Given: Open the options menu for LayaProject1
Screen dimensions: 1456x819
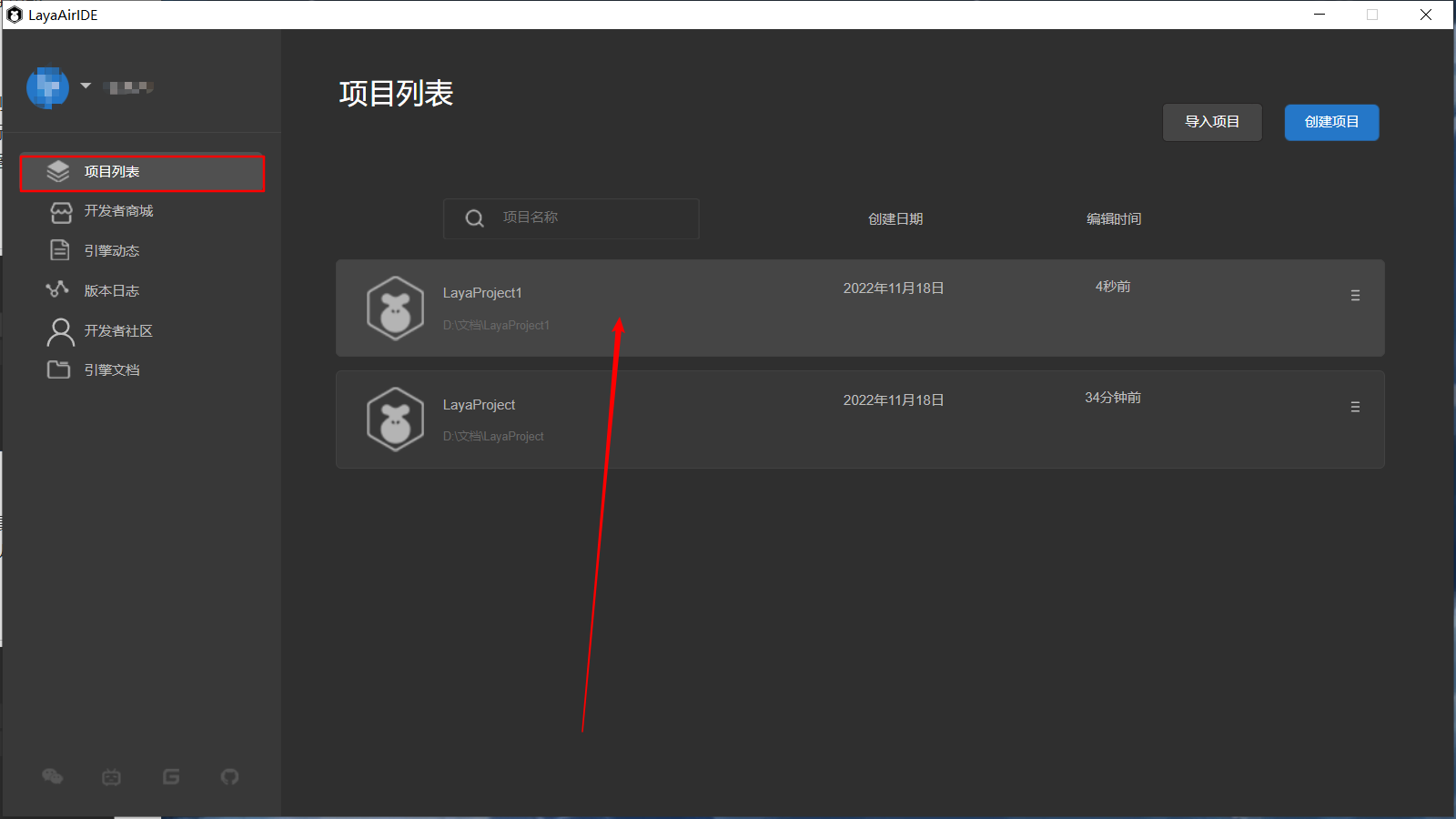Looking at the screenshot, I should (1355, 296).
